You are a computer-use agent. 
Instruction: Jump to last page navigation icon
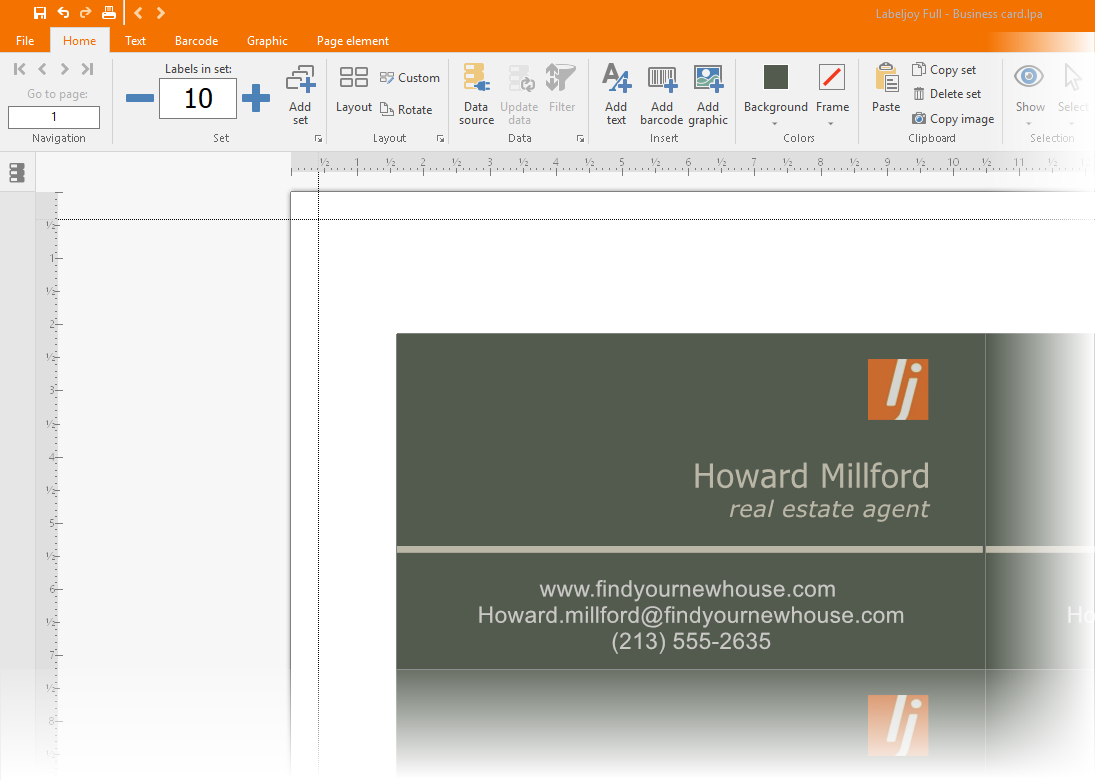(x=87, y=68)
